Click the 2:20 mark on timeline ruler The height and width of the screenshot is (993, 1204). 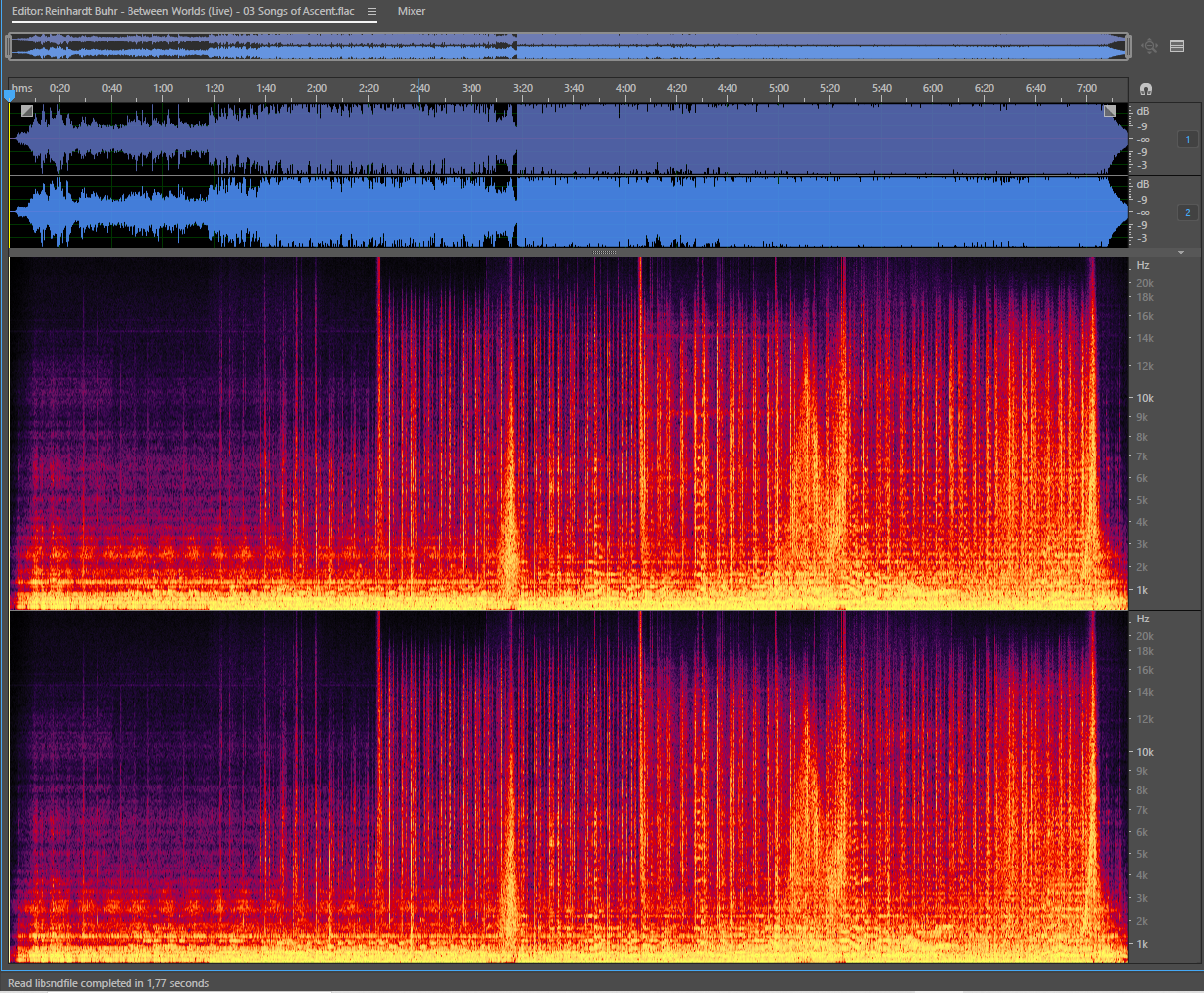pos(369,89)
